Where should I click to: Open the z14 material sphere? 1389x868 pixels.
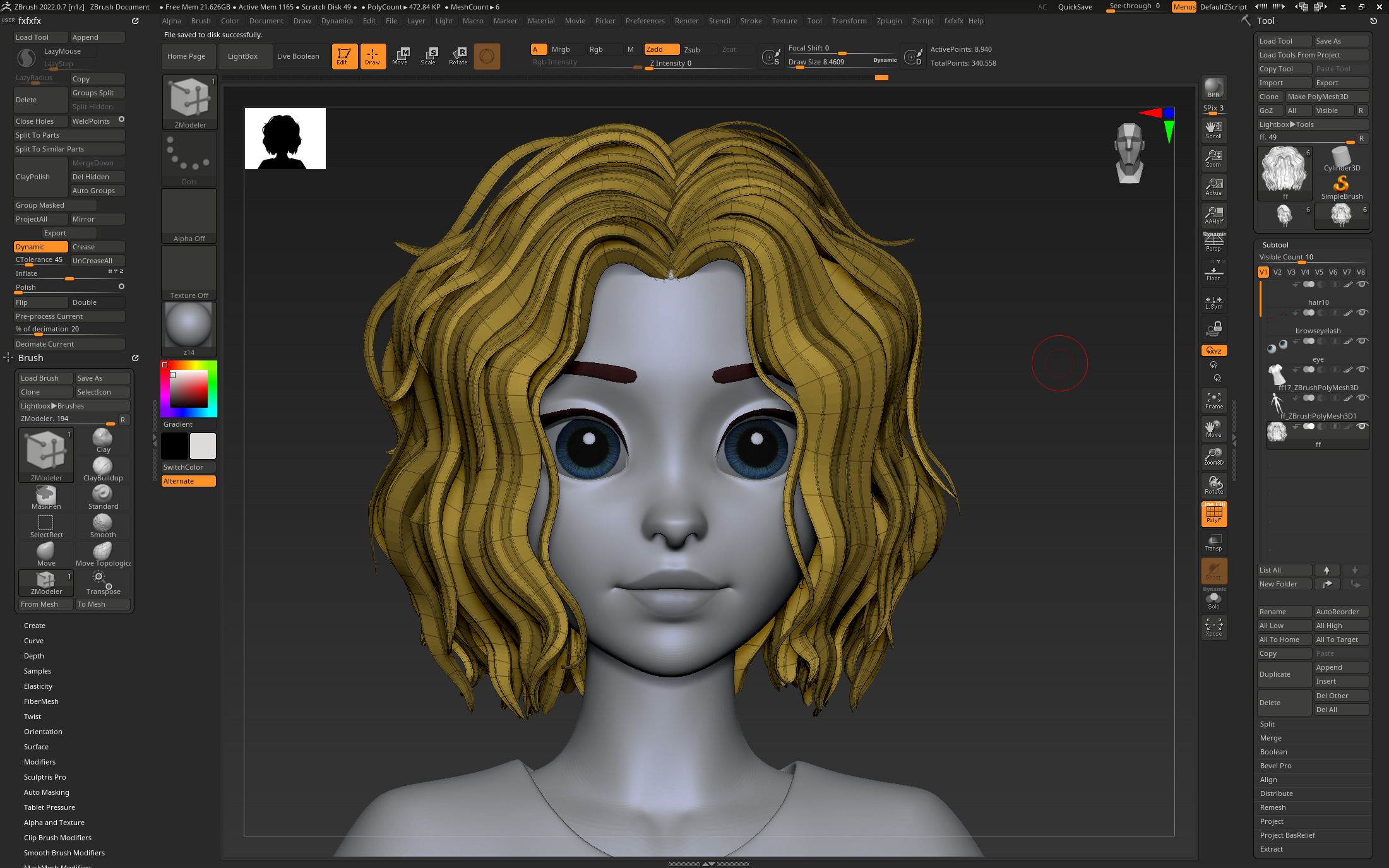pos(189,329)
